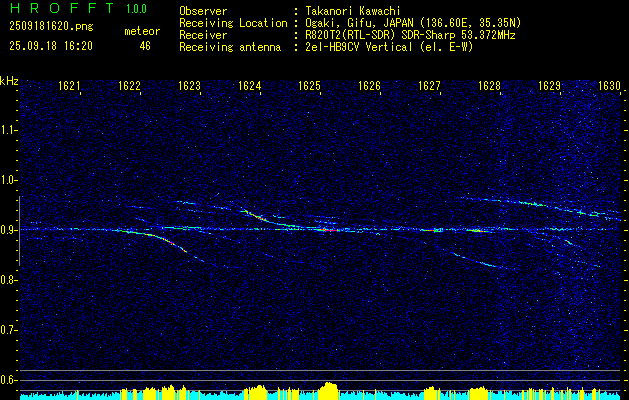Image resolution: width=629 pixels, height=400 pixels.
Task: Click observer name Takanori Kawachi
Action: click(x=351, y=11)
